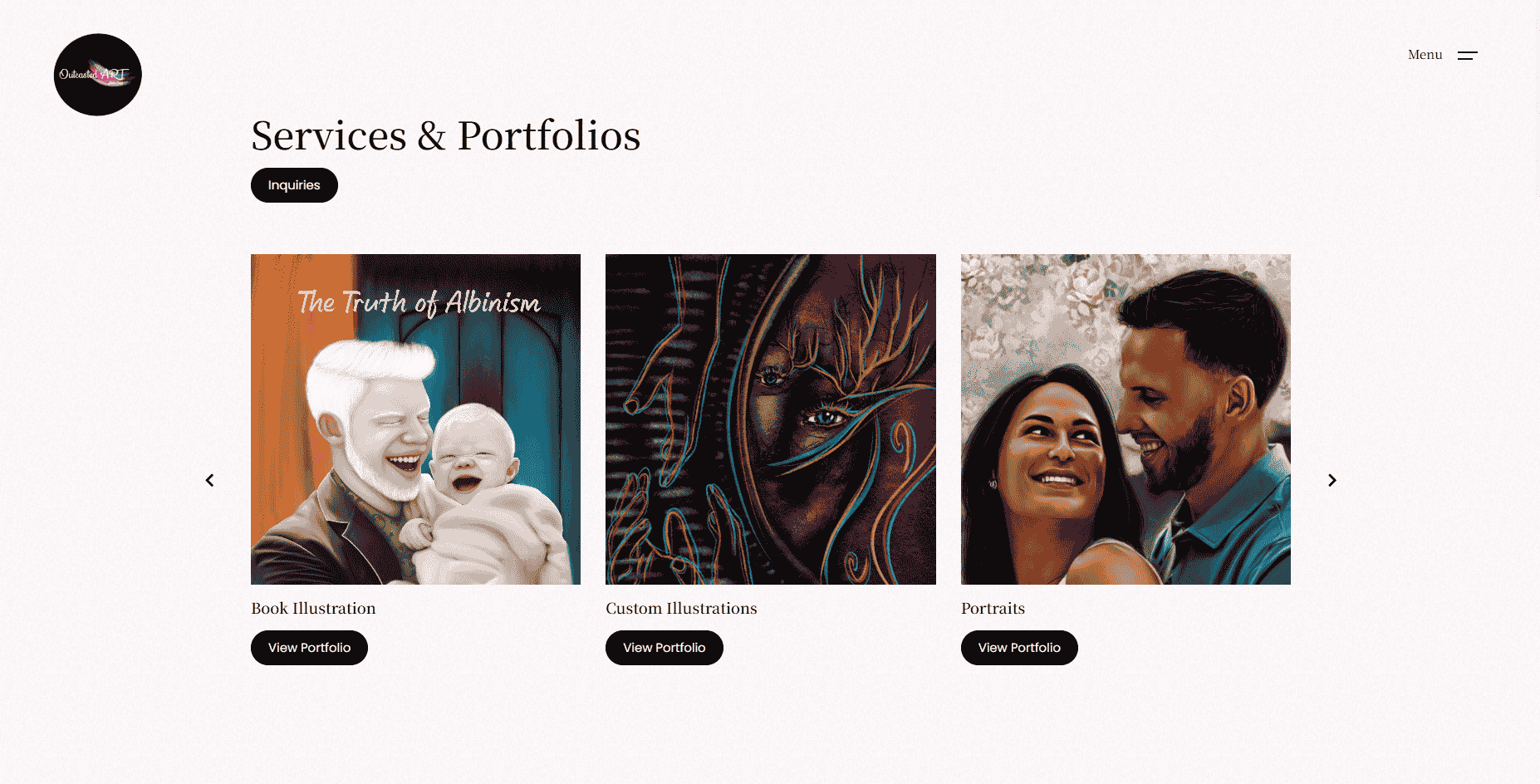The height and width of the screenshot is (784, 1540).
Task: Open the Custom Illustrations artwork image
Action: pyautogui.click(x=771, y=419)
